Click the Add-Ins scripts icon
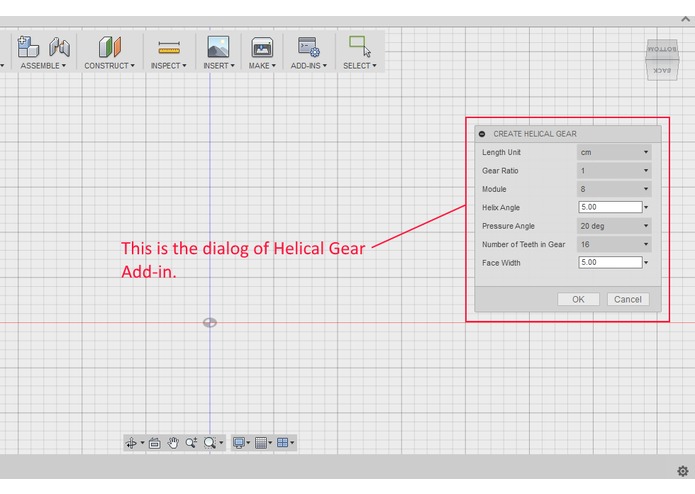The height and width of the screenshot is (494, 695). [308, 47]
